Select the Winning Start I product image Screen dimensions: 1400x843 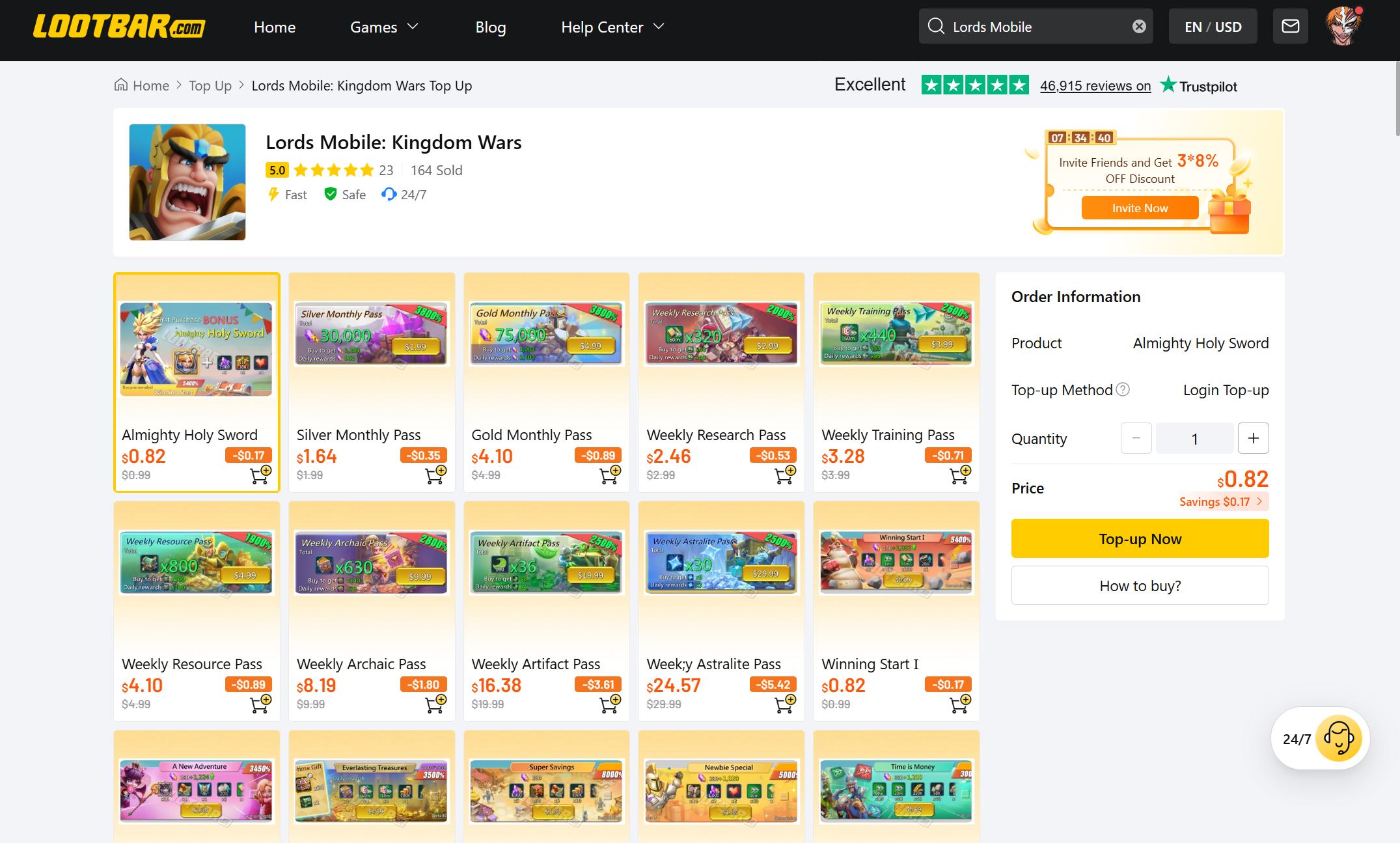897,562
